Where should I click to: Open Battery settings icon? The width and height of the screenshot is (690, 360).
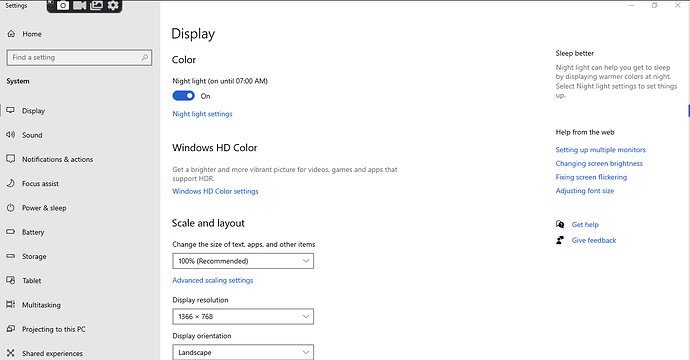point(11,231)
